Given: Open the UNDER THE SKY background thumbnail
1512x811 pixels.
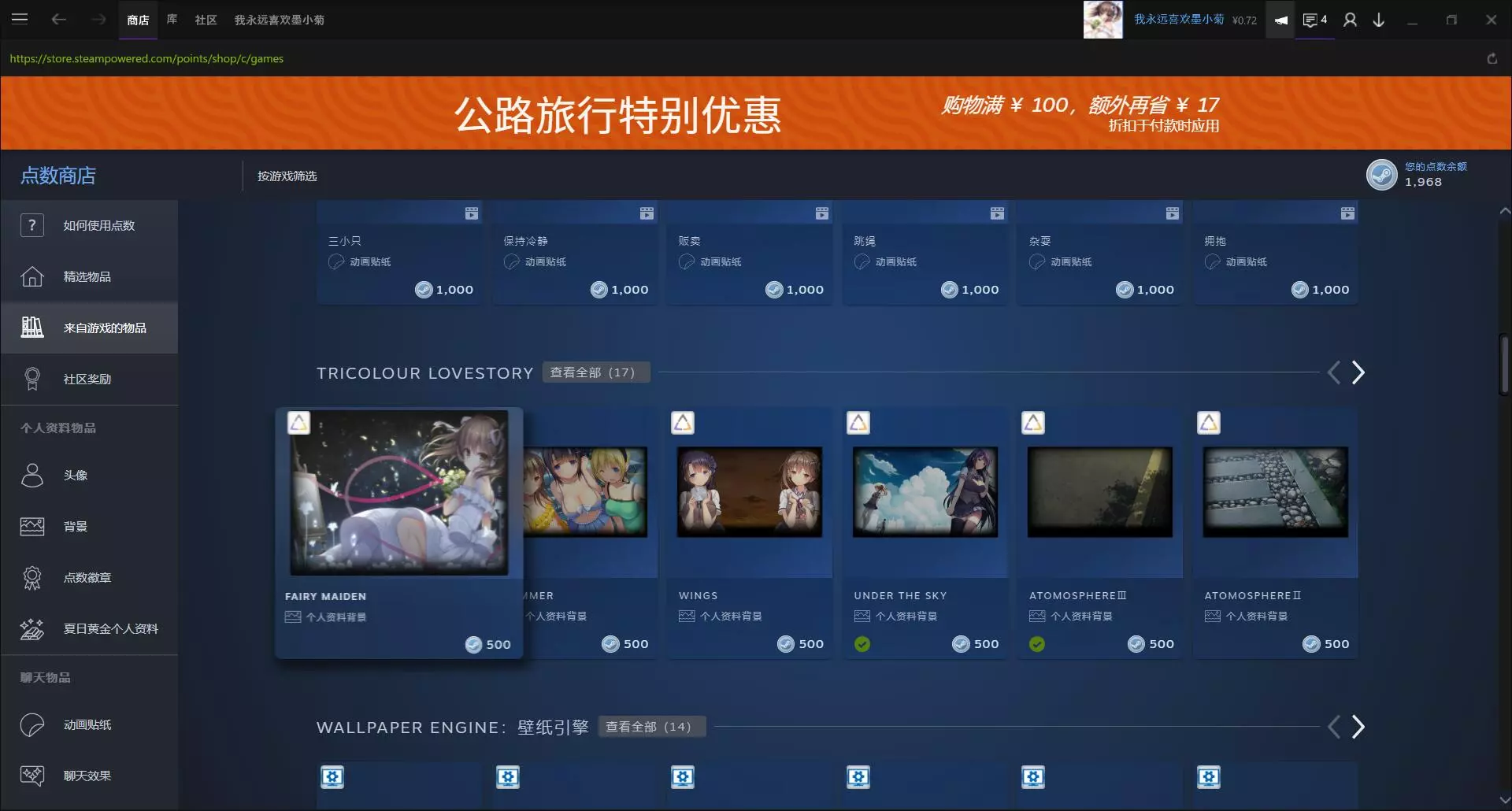Looking at the screenshot, I should click(925, 492).
